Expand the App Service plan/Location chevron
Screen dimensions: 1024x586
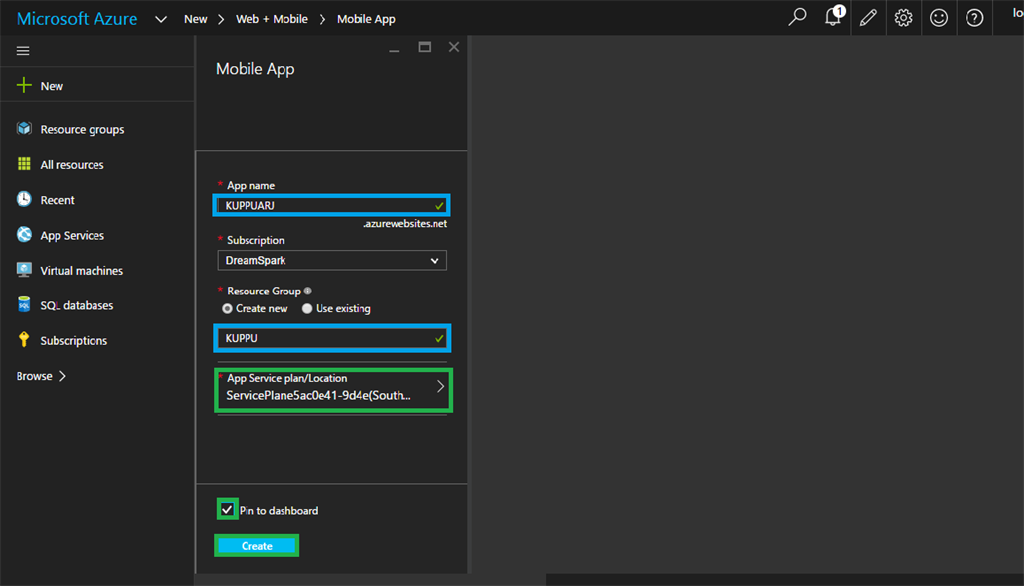pyautogui.click(x=440, y=387)
